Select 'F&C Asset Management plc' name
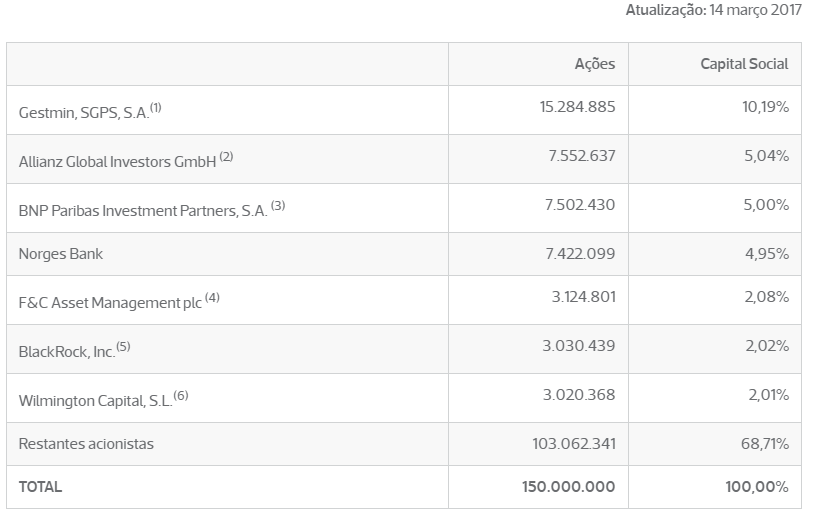The image size is (814, 515). tap(110, 303)
